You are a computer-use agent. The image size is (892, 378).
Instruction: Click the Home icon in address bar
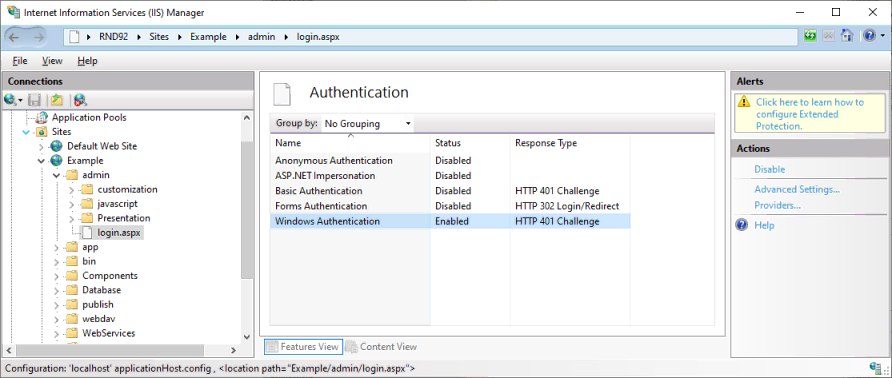click(847, 36)
